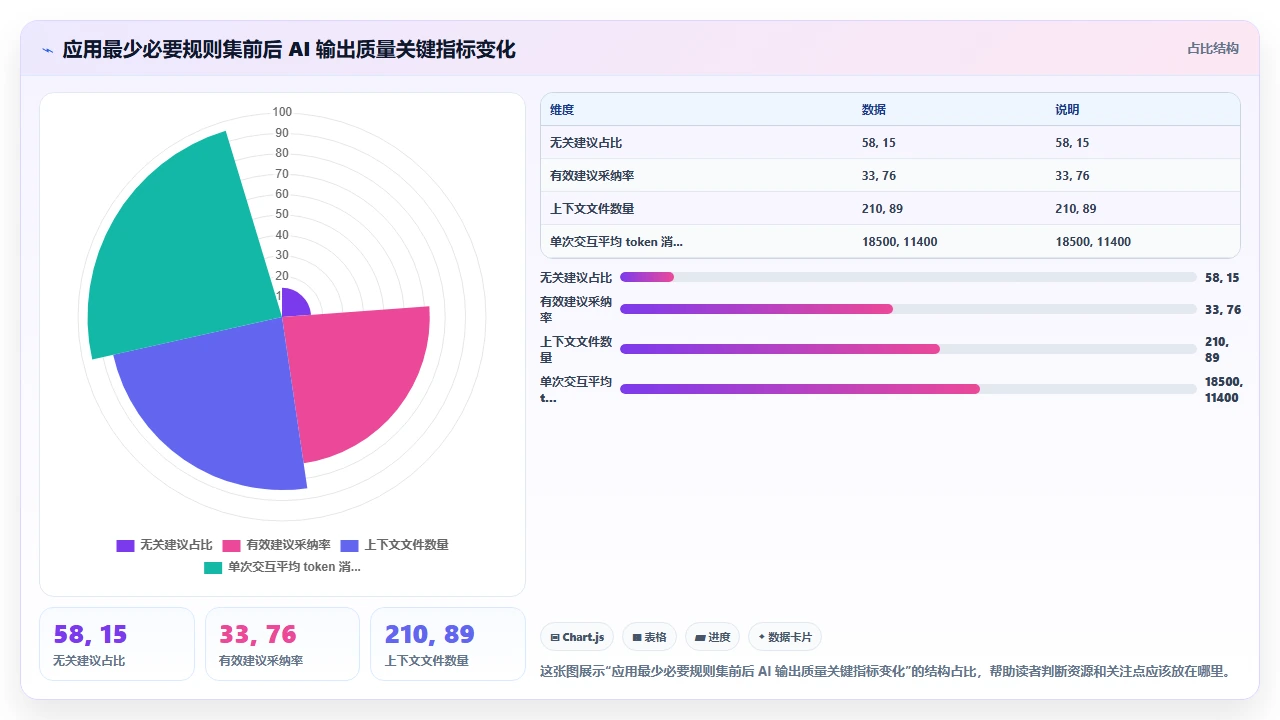Click the 18500, 11400 value beside progress bar

click(1223, 390)
